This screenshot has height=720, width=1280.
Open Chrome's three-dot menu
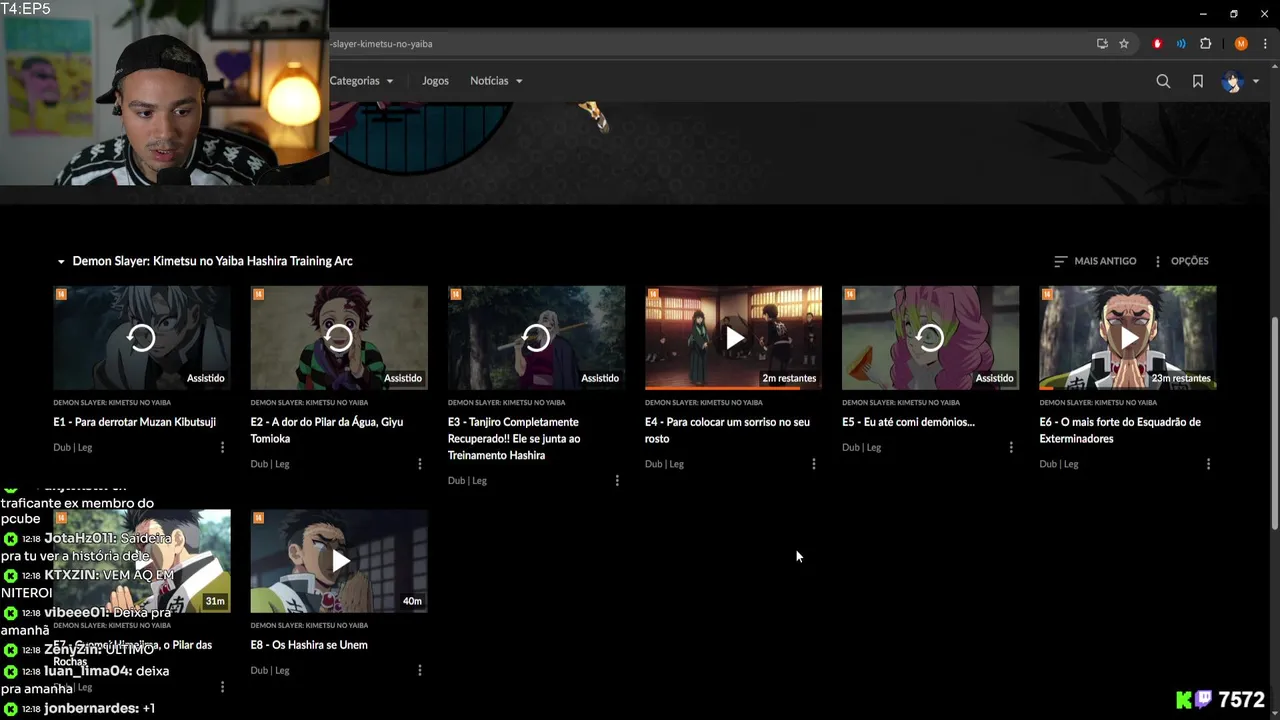click(x=1265, y=44)
